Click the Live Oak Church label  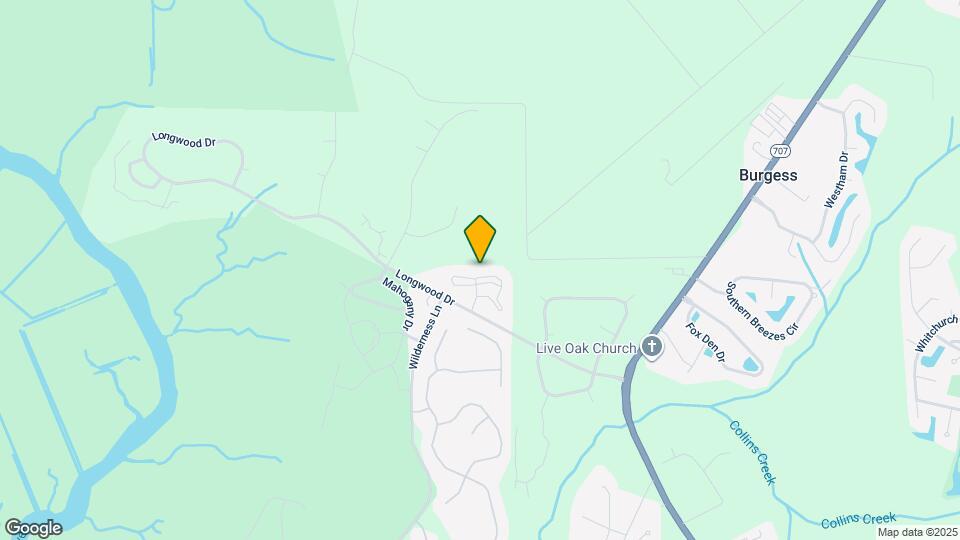(586, 348)
